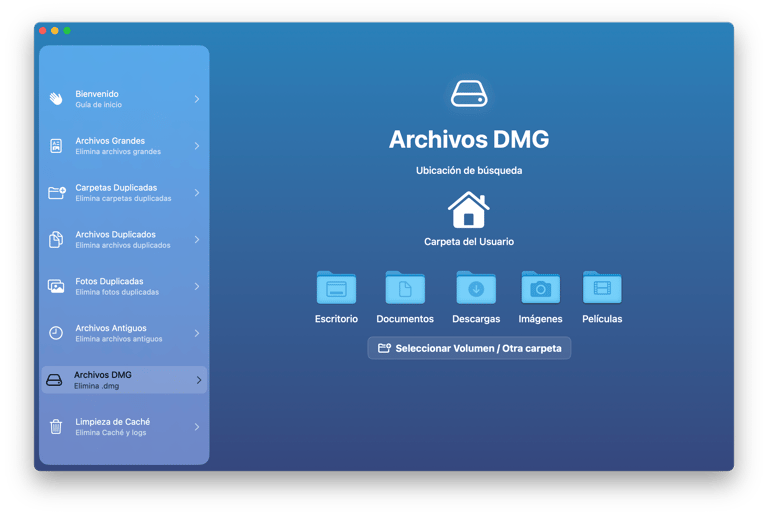Select the Imágenes folder icon
Image resolution: width=768 pixels, height=515 pixels.
tap(540, 287)
